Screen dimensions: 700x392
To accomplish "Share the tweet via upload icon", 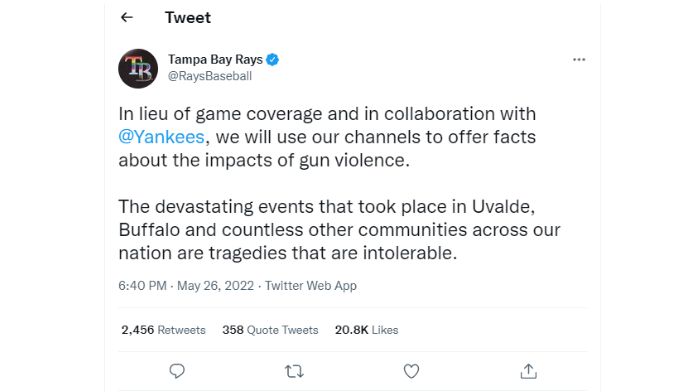I will click(x=529, y=371).
